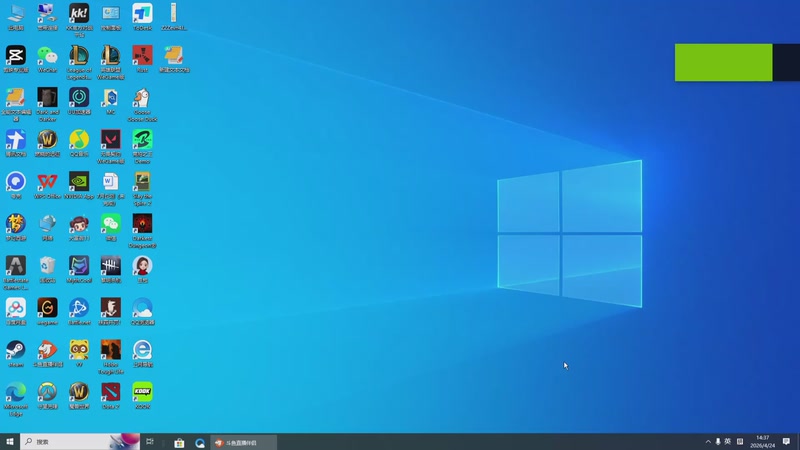Open the Microsoft Edge desktop shortcut
The image size is (800, 450).
pos(16,399)
